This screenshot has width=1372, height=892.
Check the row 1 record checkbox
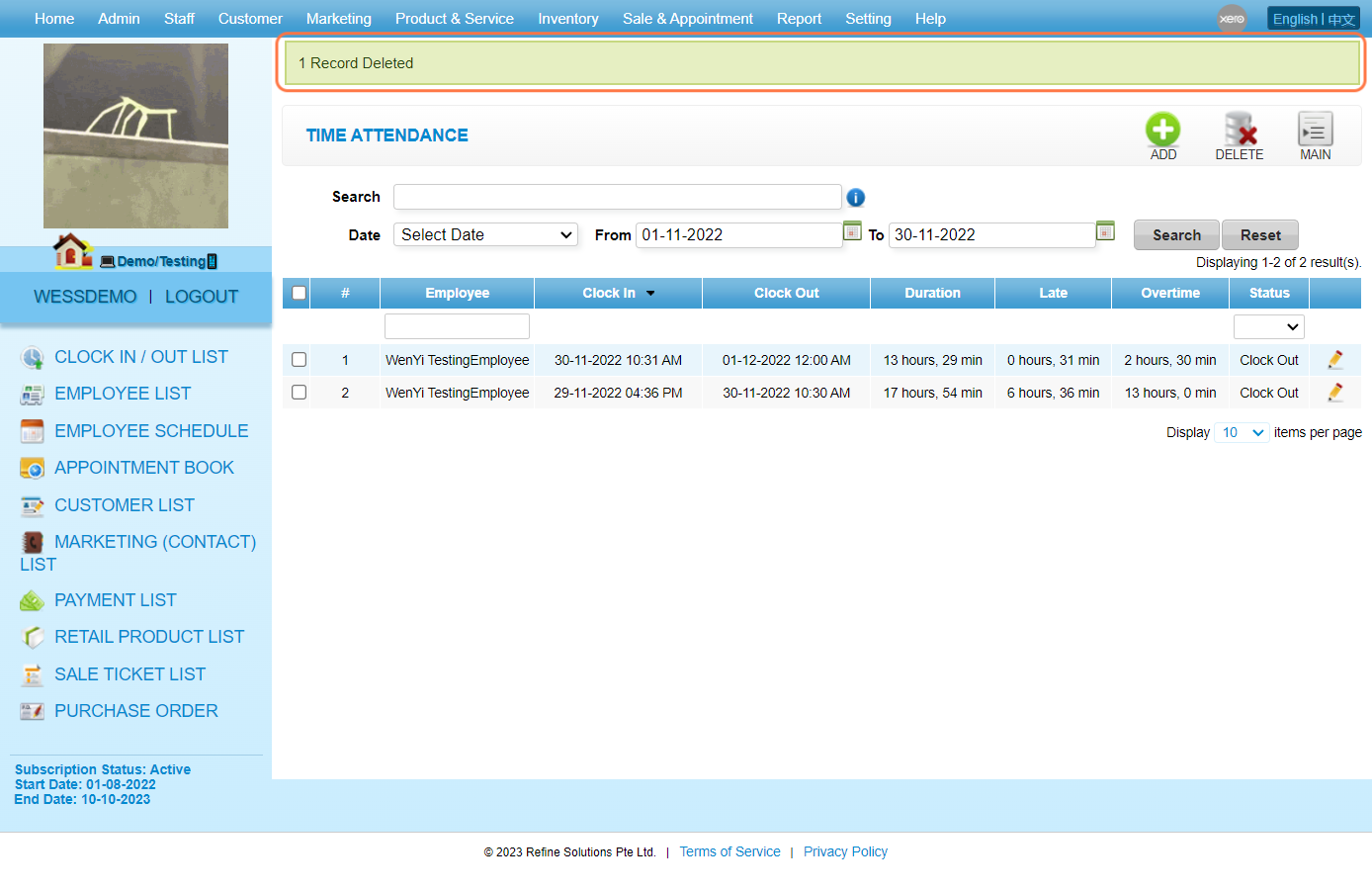coord(299,360)
